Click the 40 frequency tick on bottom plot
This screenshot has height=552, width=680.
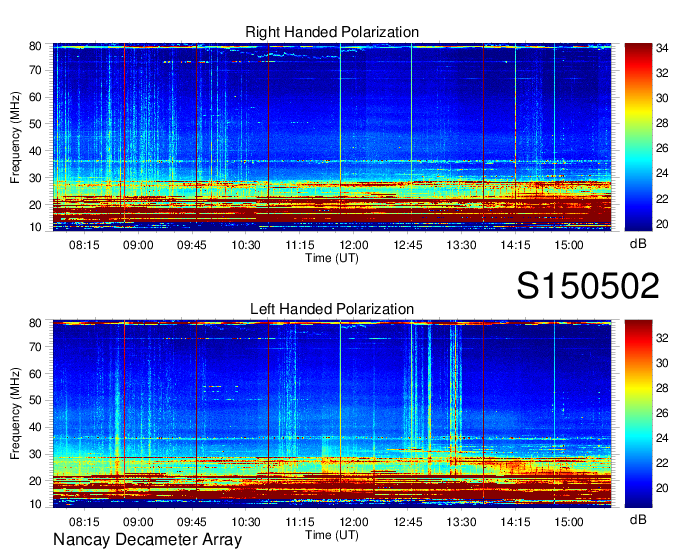pos(35,427)
